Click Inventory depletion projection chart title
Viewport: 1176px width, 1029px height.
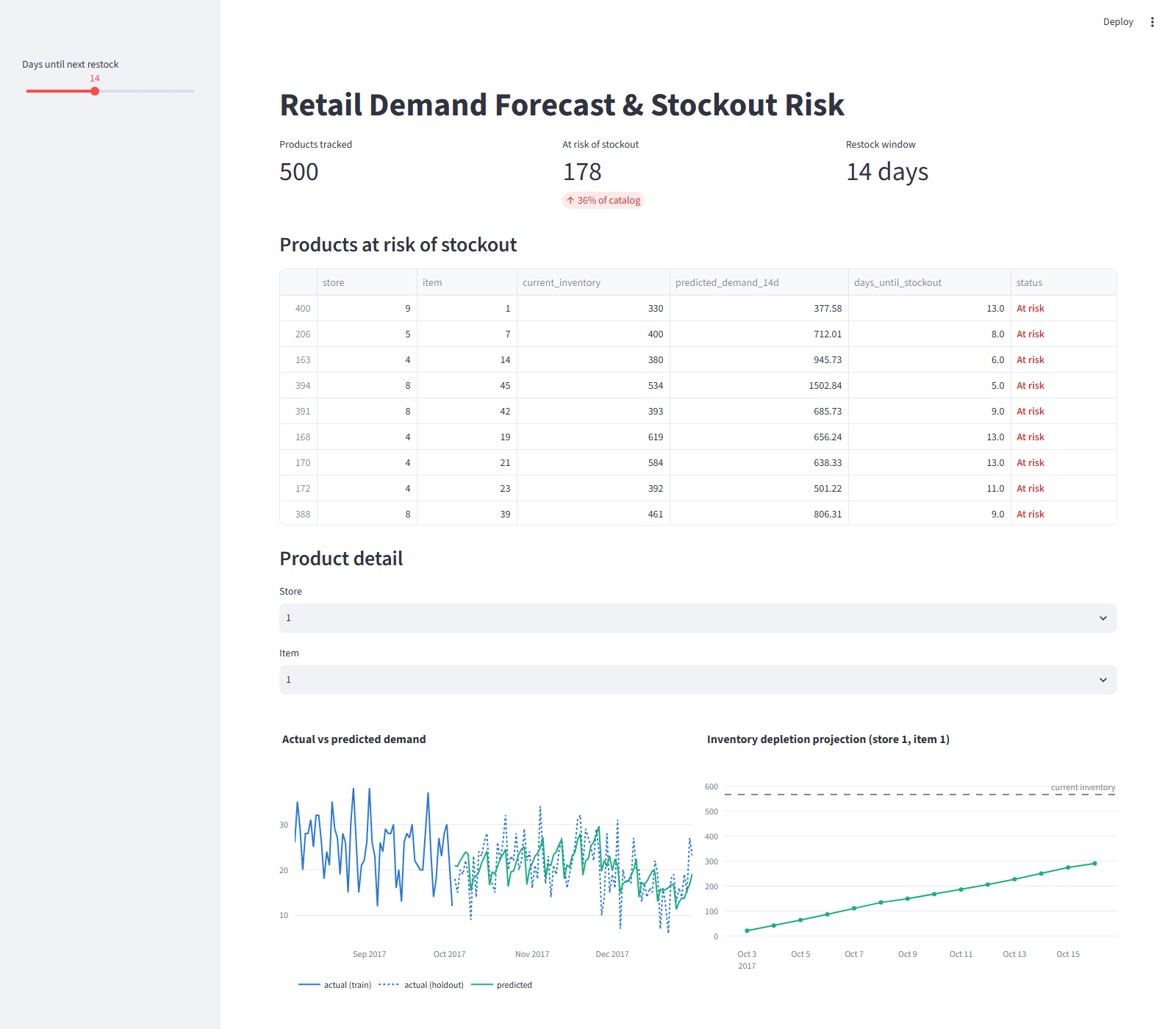(x=828, y=739)
